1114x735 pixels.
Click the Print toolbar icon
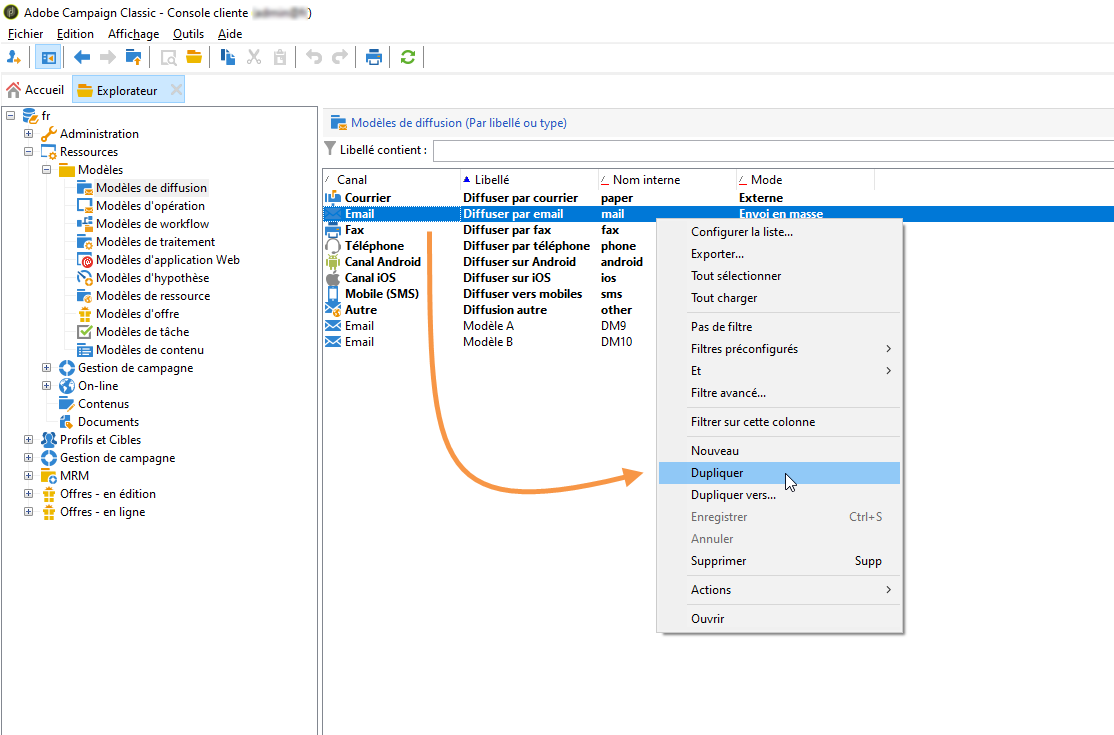374,57
